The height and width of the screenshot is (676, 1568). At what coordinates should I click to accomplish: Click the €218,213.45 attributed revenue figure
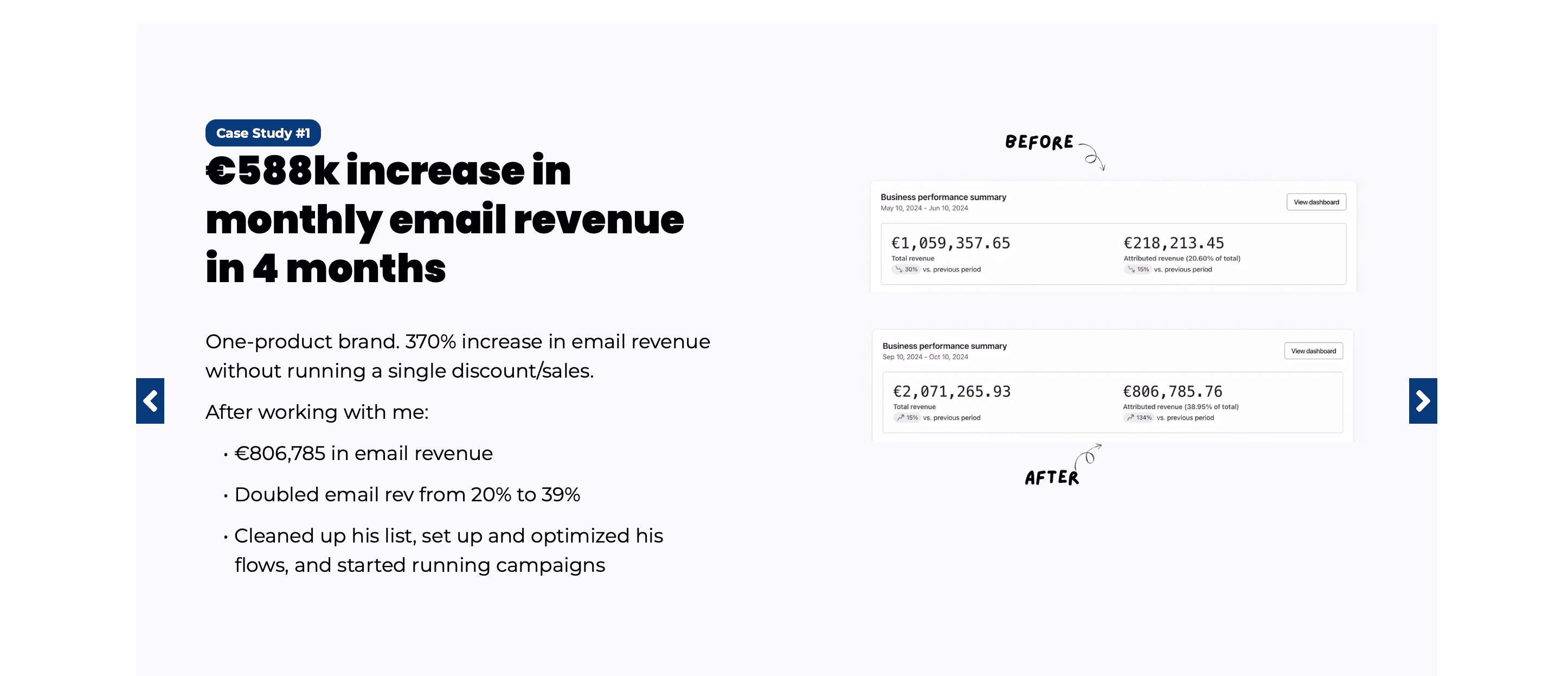(1174, 243)
